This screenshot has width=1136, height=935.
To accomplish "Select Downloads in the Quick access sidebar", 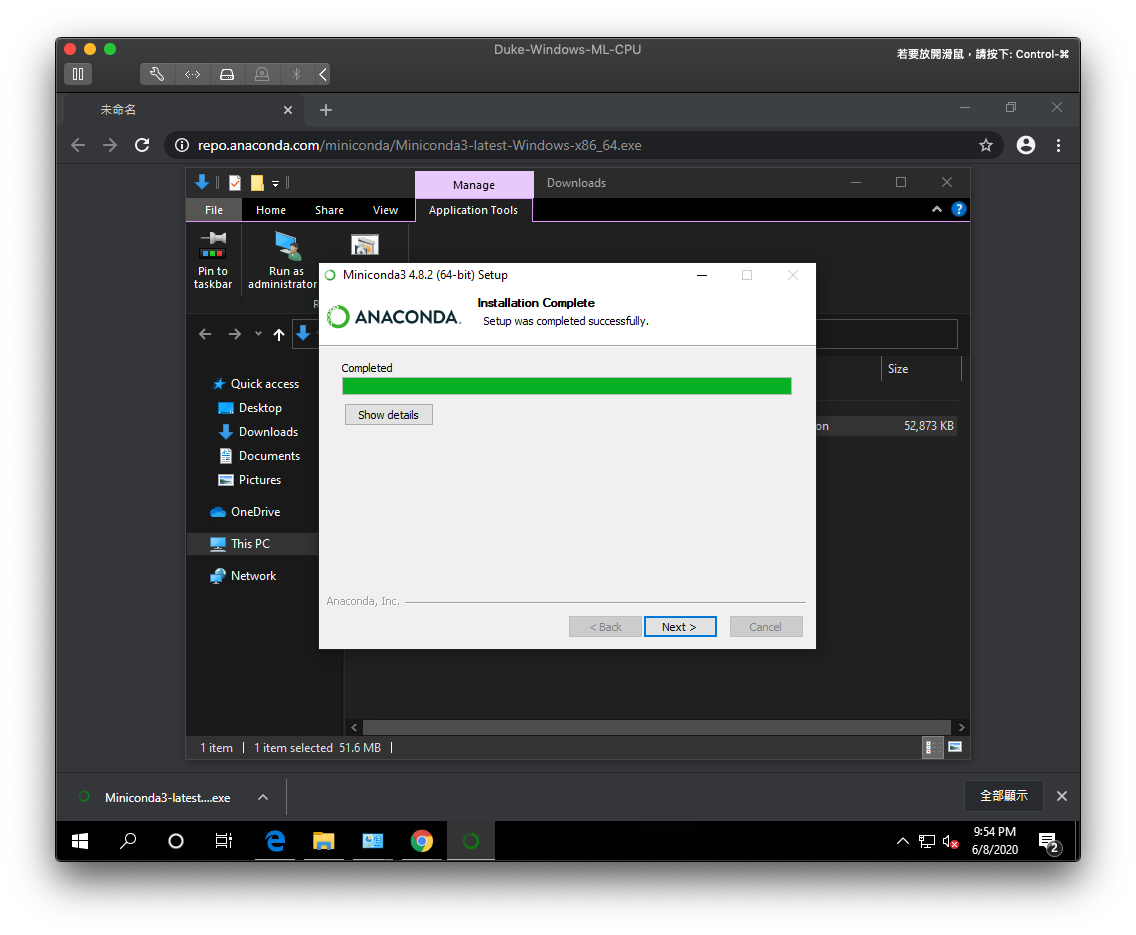I will tap(267, 431).
